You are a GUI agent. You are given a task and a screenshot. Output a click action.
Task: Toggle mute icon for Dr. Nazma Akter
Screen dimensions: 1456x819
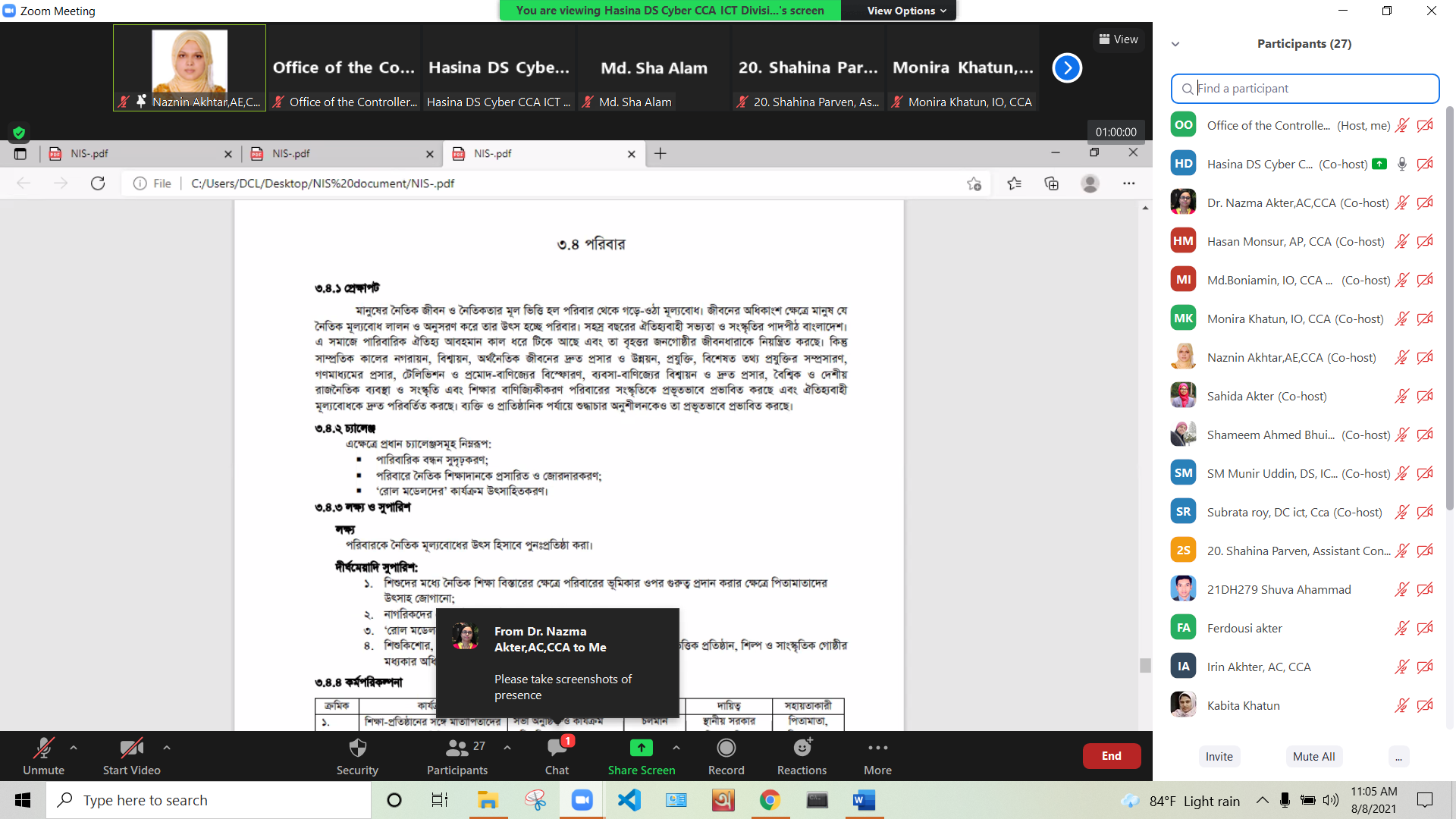point(1402,202)
